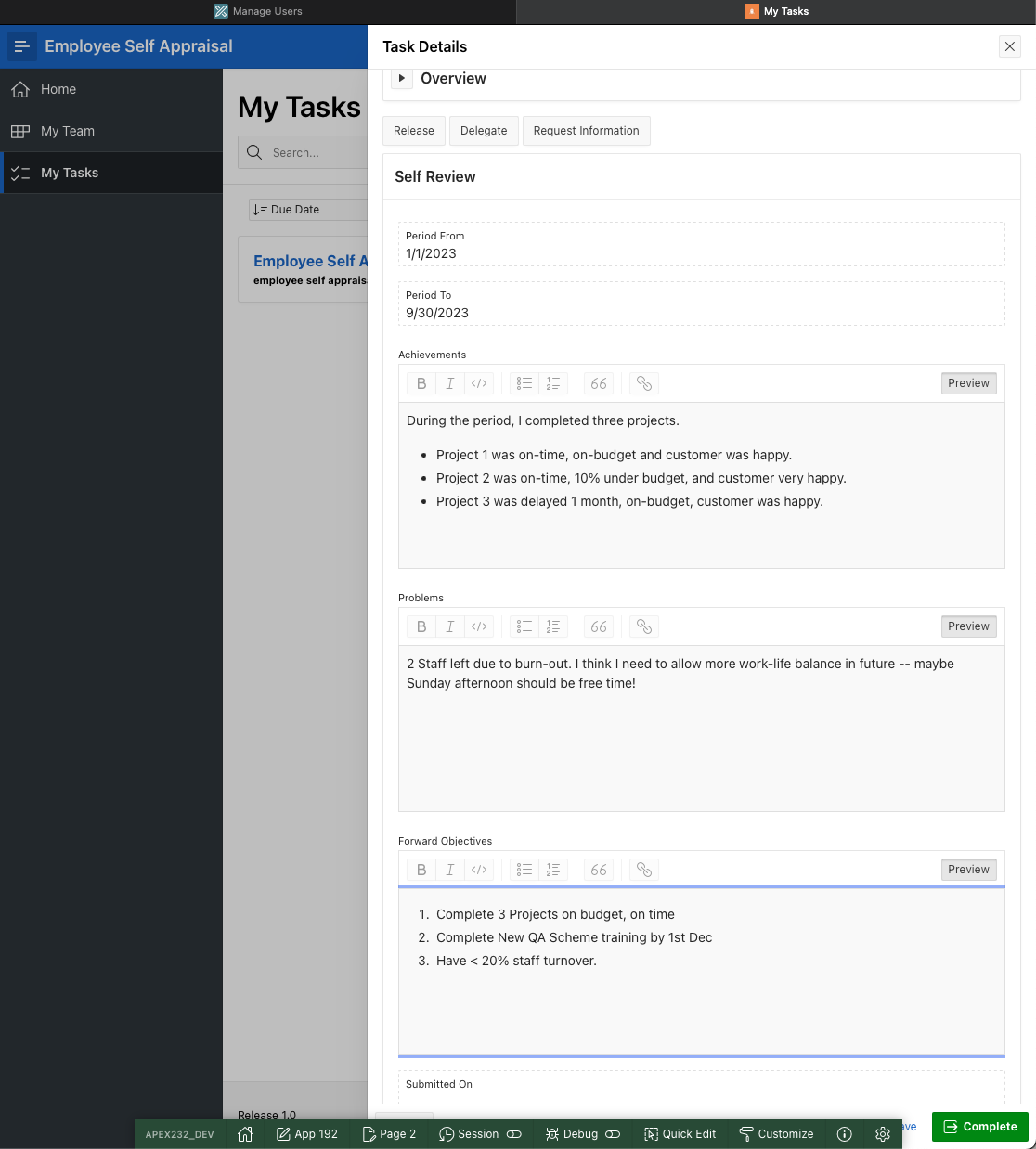Insert inline code in Forward Objectives editor
The height and width of the screenshot is (1149, 1036).
pyautogui.click(x=479, y=870)
